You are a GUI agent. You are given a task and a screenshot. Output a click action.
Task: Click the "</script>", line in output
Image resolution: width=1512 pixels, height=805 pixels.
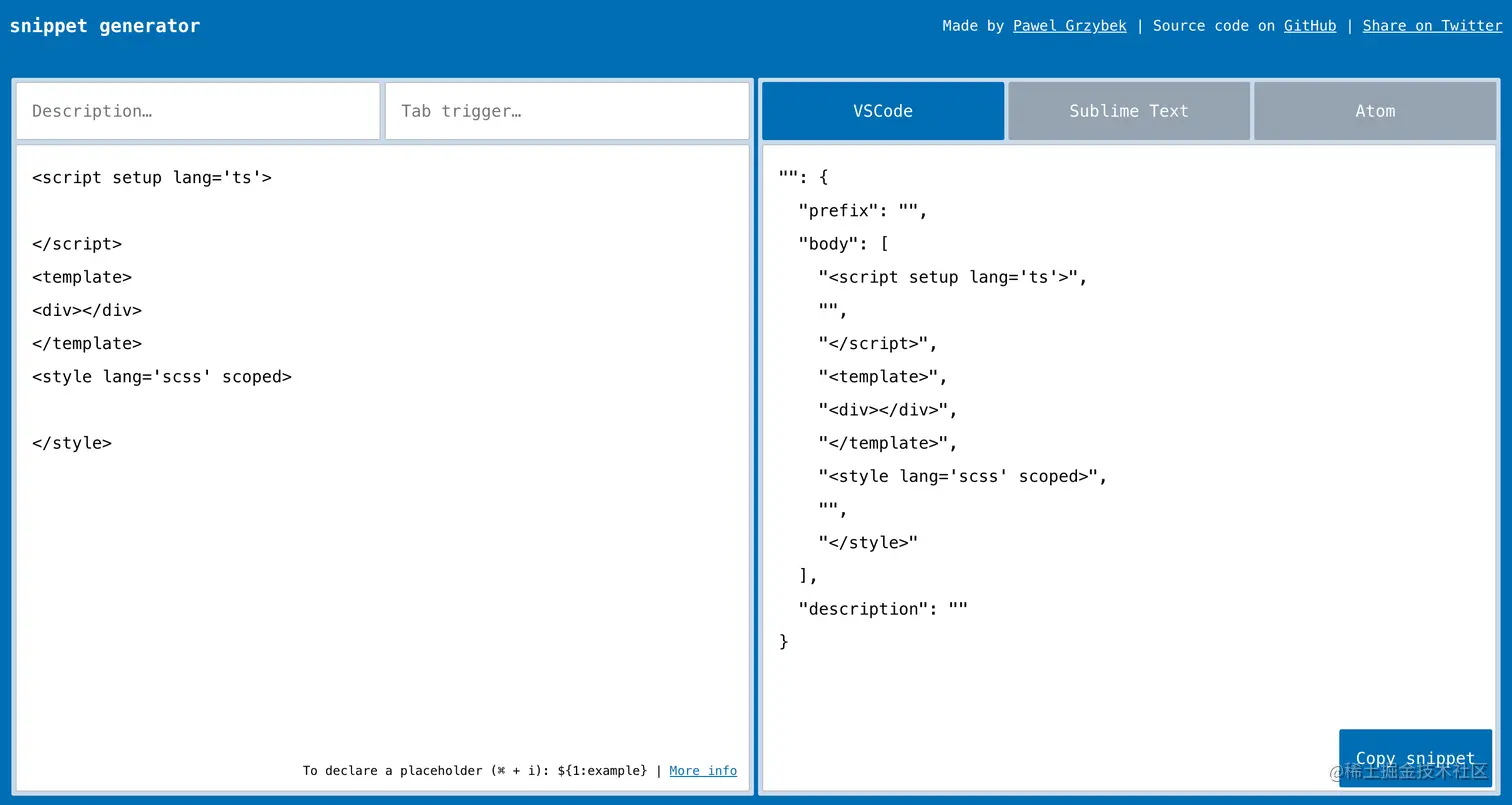point(878,343)
